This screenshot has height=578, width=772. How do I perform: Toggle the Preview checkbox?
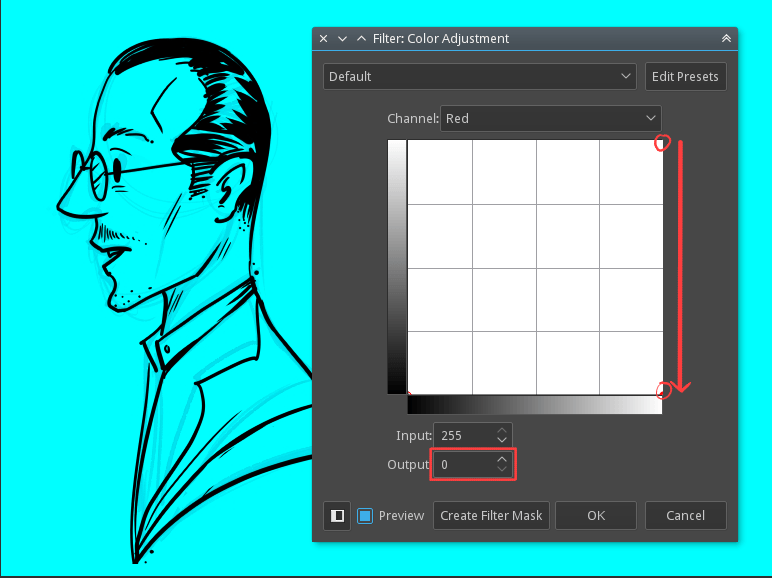[x=365, y=515]
